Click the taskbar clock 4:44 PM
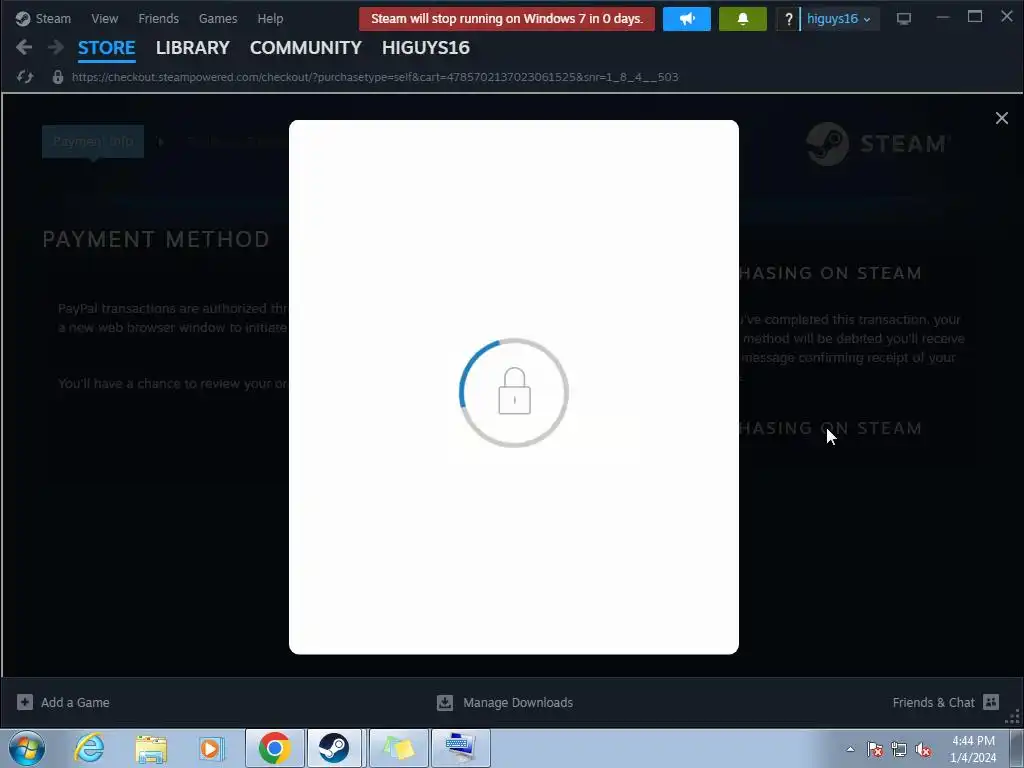This screenshot has height=768, width=1024. pos(973,749)
